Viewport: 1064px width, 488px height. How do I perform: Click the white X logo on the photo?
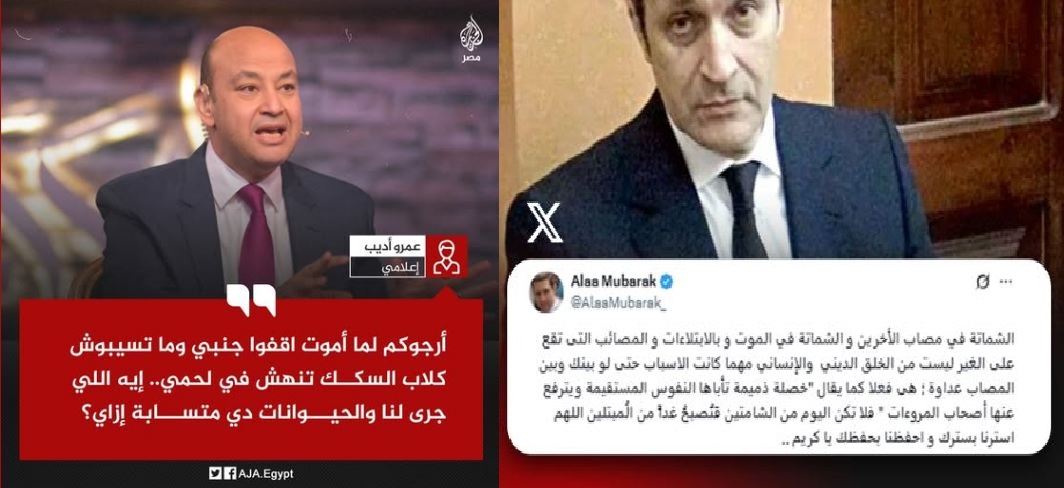coord(545,223)
